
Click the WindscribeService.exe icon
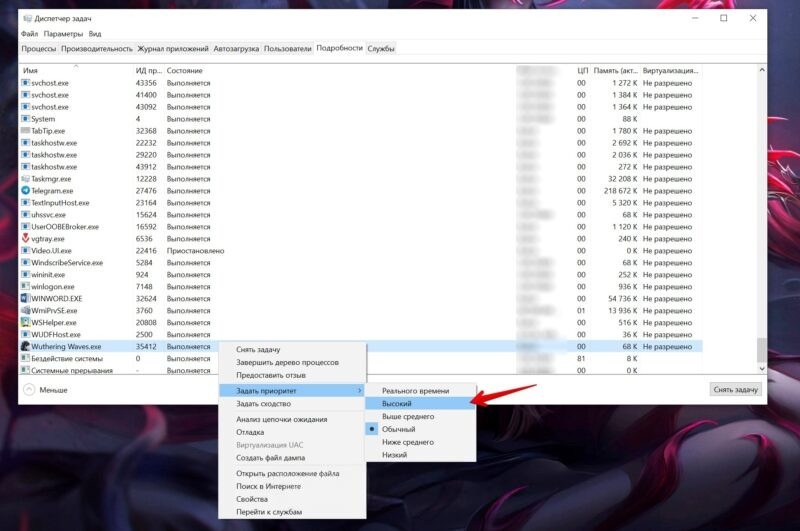coord(25,262)
